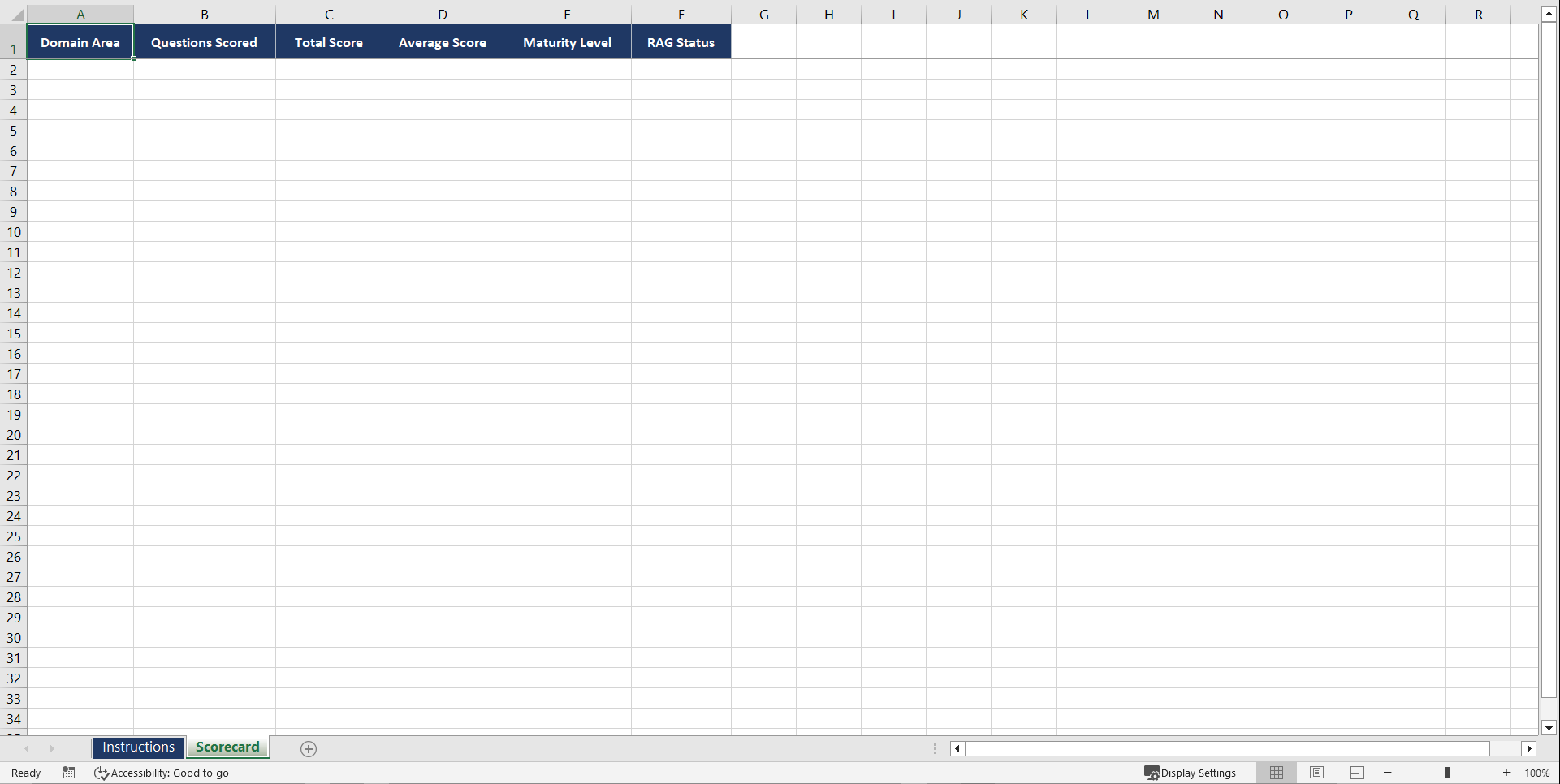
Task: Switch to Page Layout view
Action: coord(1316,773)
